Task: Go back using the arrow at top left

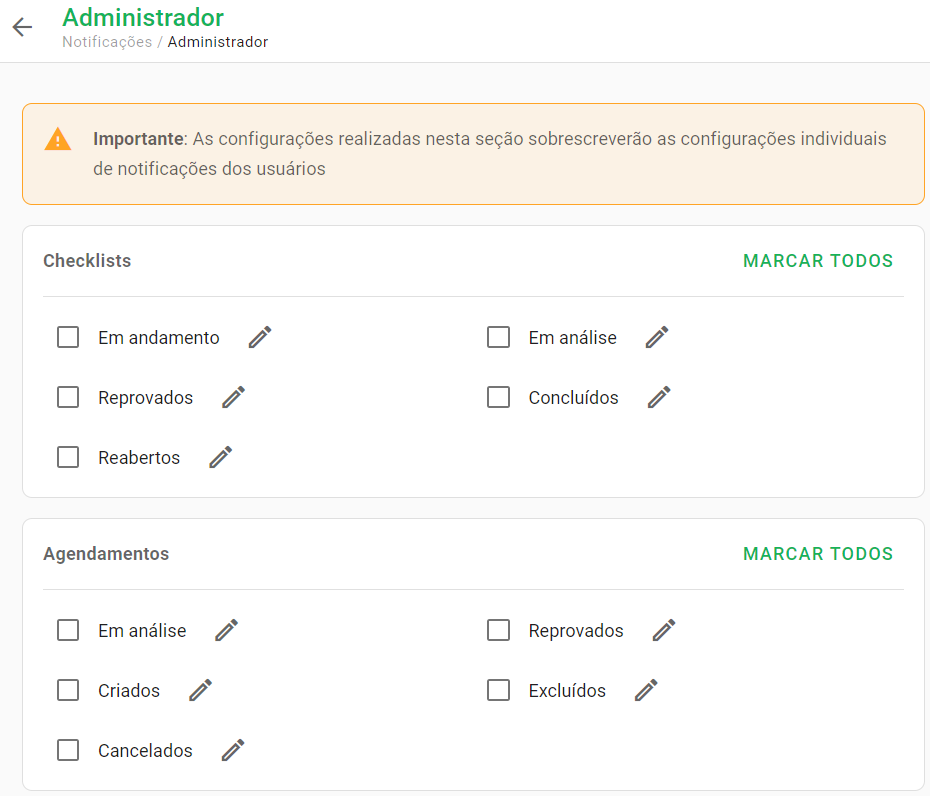Action: [21, 27]
